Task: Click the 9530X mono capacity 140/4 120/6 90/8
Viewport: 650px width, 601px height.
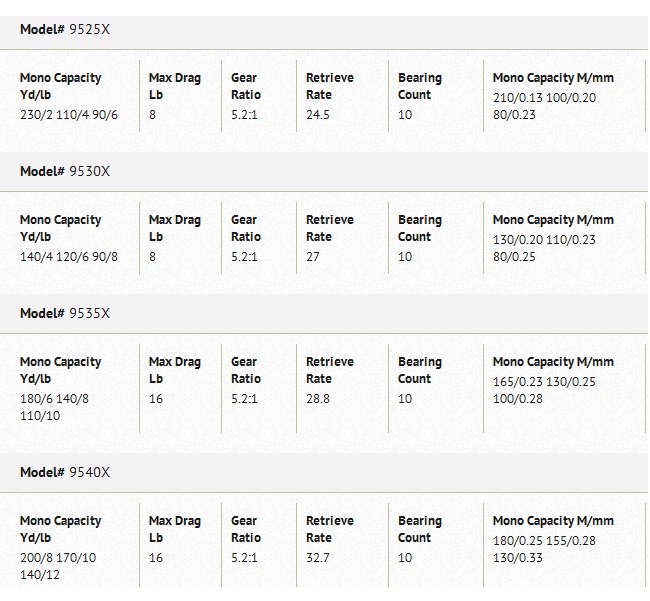Action: point(69,257)
